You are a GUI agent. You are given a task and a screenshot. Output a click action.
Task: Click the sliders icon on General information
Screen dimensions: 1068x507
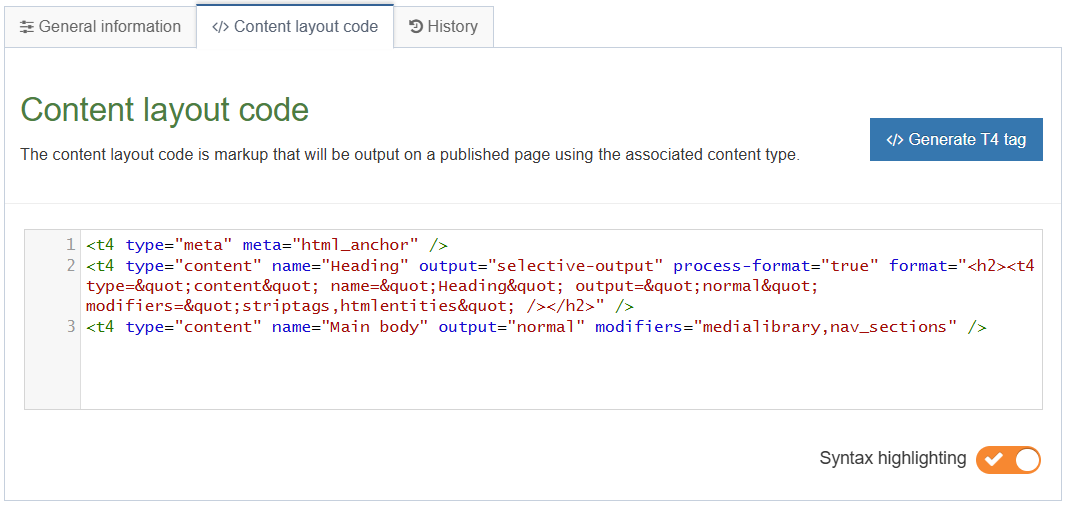click(x=27, y=27)
